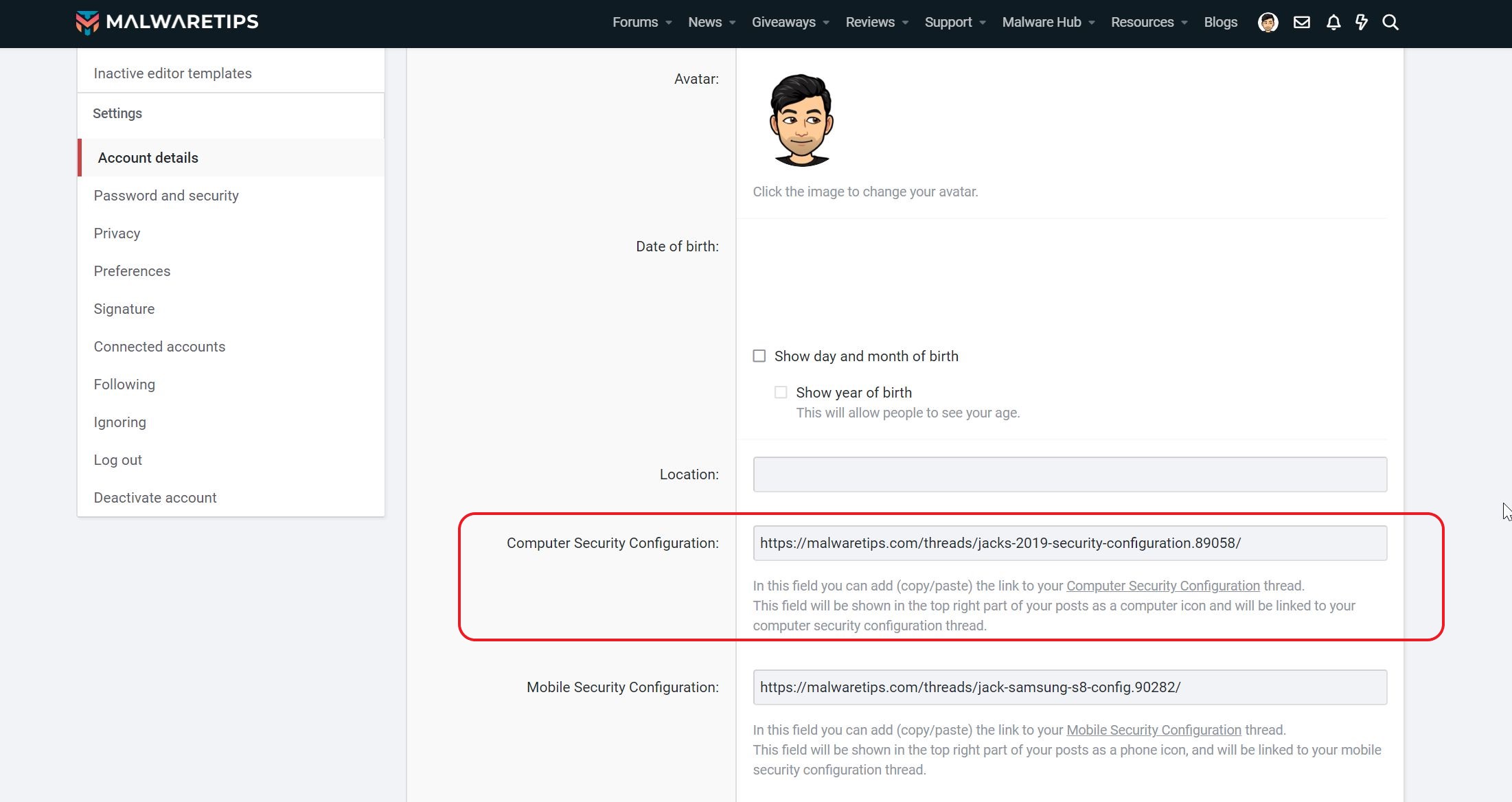Viewport: 1512px width, 802px height.
Task: Click into the Location text field
Action: 1069,474
